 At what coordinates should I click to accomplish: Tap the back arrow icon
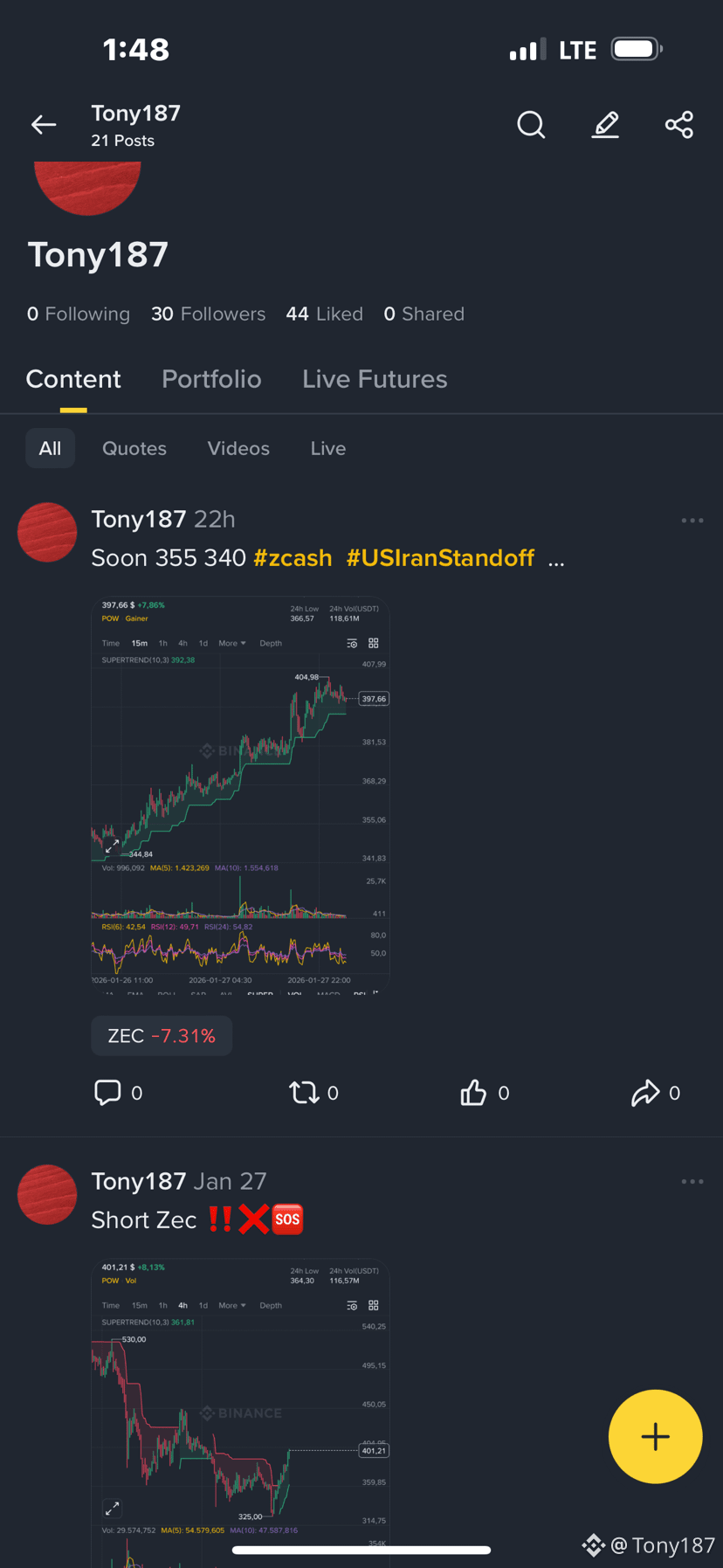tap(44, 125)
